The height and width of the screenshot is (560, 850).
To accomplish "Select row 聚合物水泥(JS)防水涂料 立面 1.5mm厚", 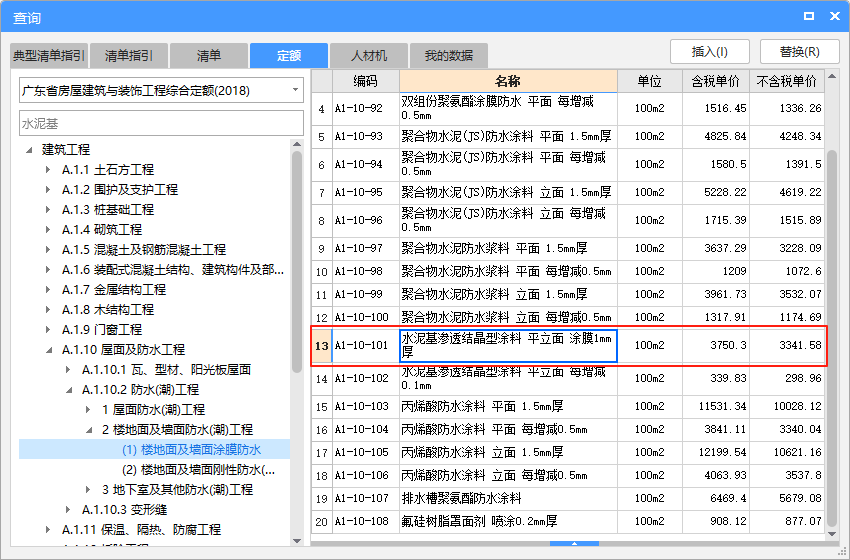I will [x=568, y=192].
